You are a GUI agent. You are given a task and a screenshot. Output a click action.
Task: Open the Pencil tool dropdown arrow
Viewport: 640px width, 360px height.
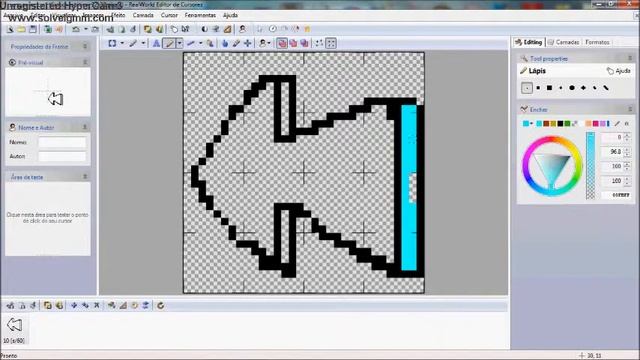coord(179,43)
